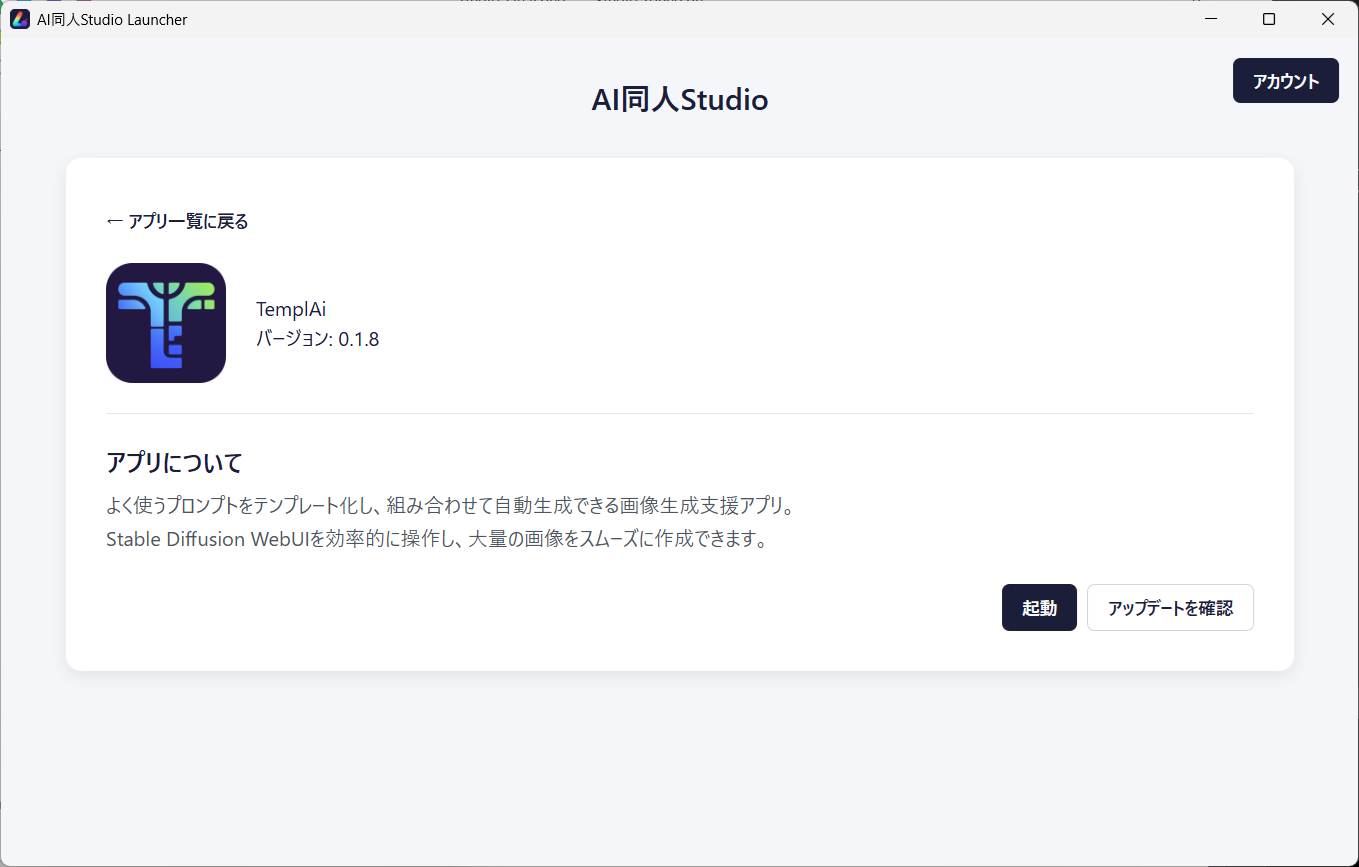
Task: Click the description line starting with よく使うプロンプト
Action: 450,506
